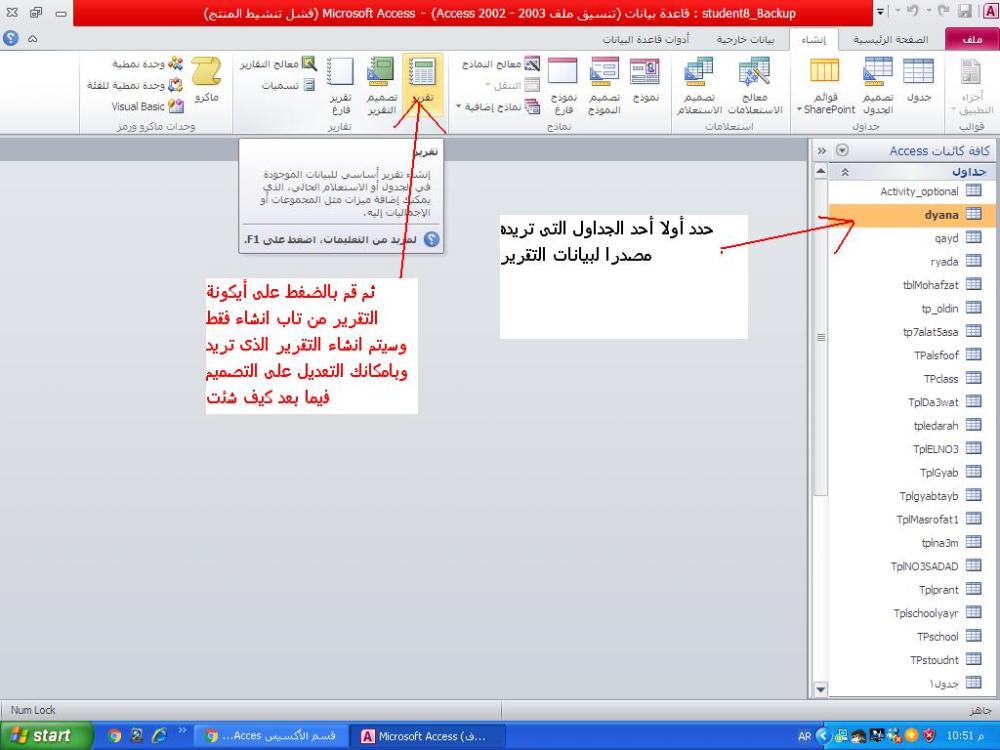Select the tplna3m table
Viewport: 1000px width, 750px height.
pyautogui.click(x=912, y=543)
